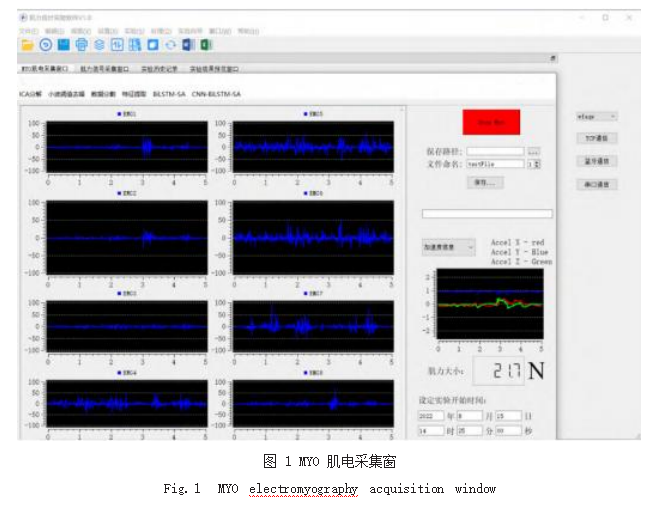Open the 加速度信息 dropdown
Image resolution: width=659 pixels, height=505 pixels.
point(448,247)
